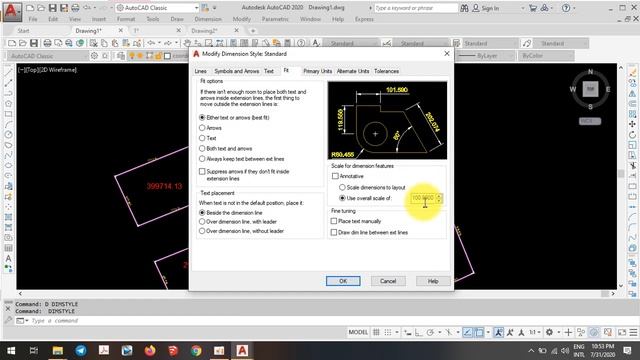Select Always keep text between ext lines
This screenshot has height=360, width=640.
[202, 159]
